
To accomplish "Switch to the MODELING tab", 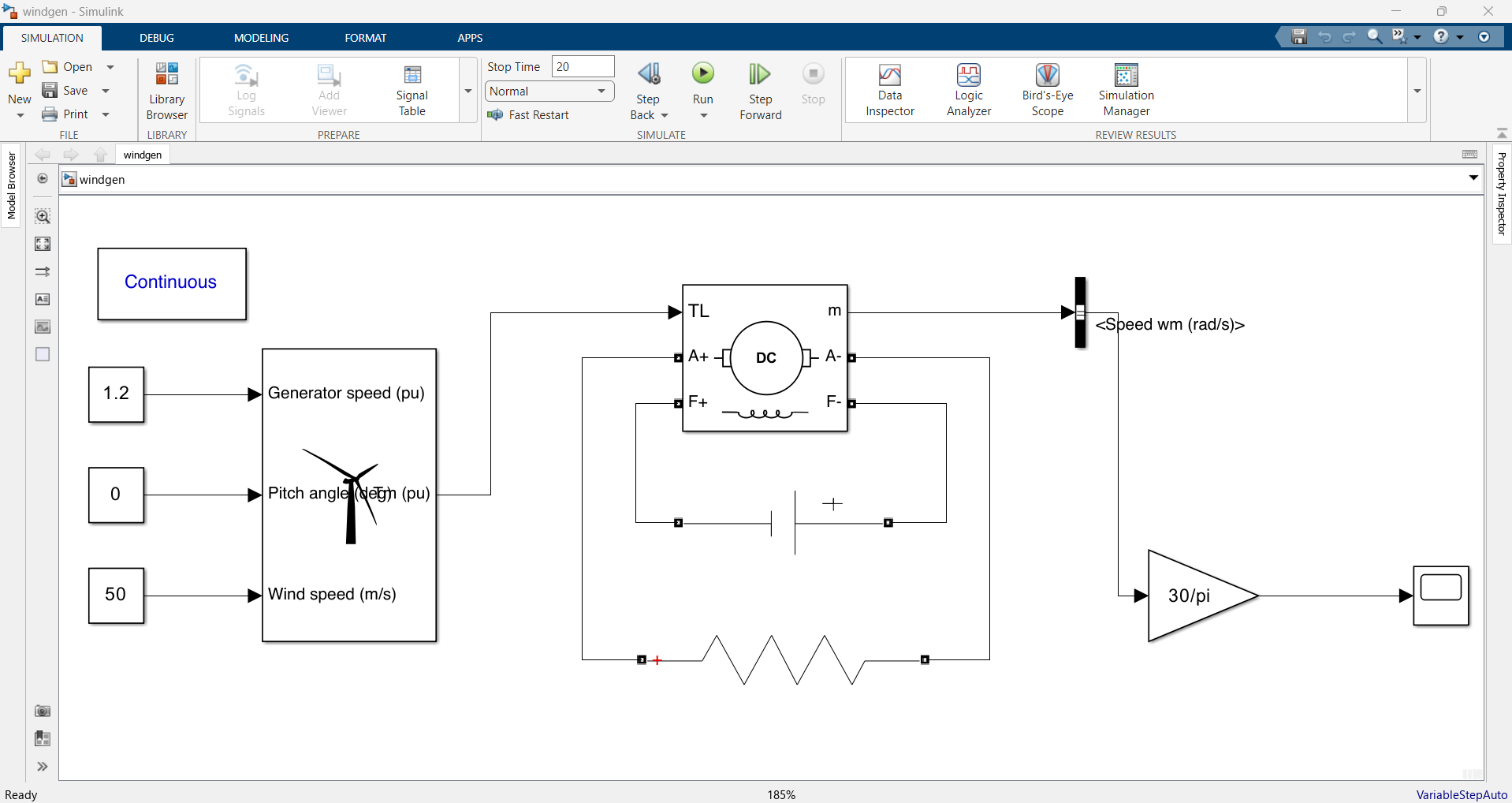I will (x=261, y=38).
